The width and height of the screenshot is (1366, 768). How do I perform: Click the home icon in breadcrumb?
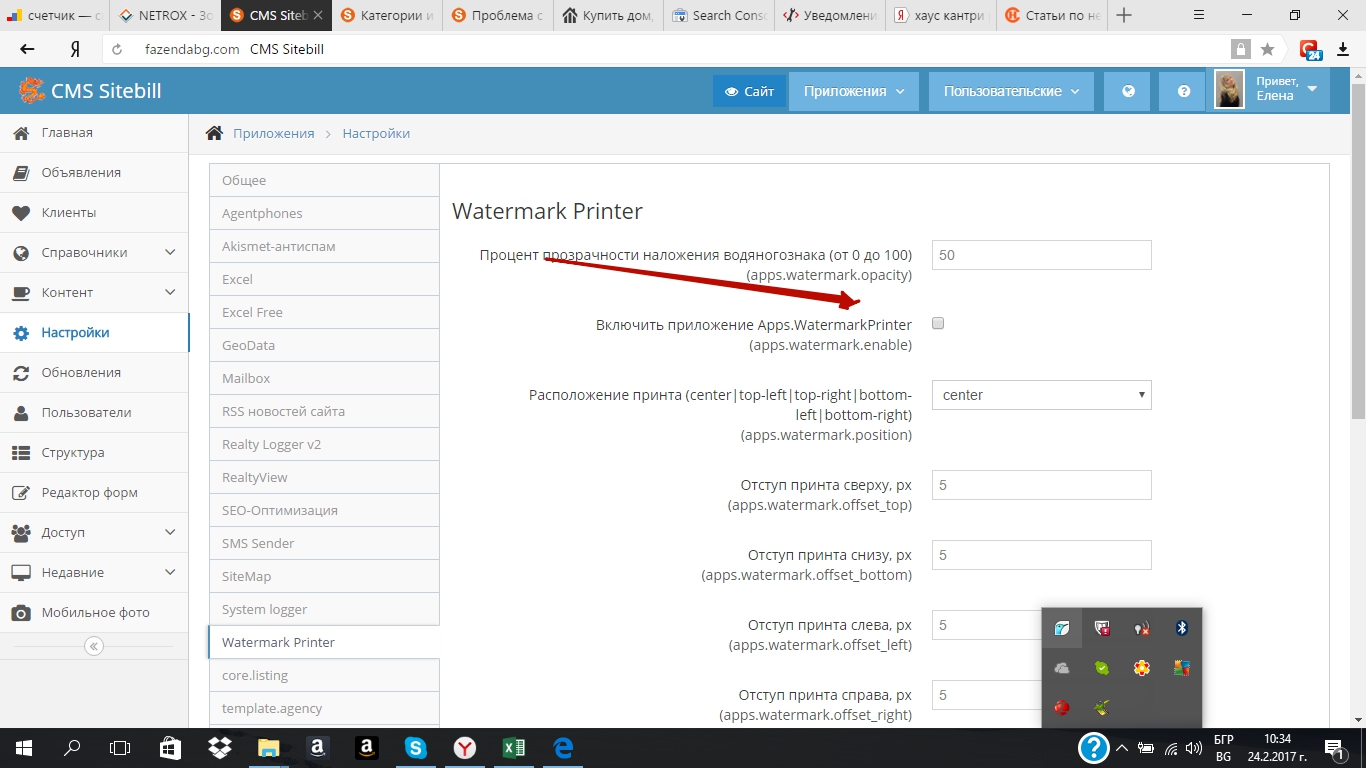[213, 133]
